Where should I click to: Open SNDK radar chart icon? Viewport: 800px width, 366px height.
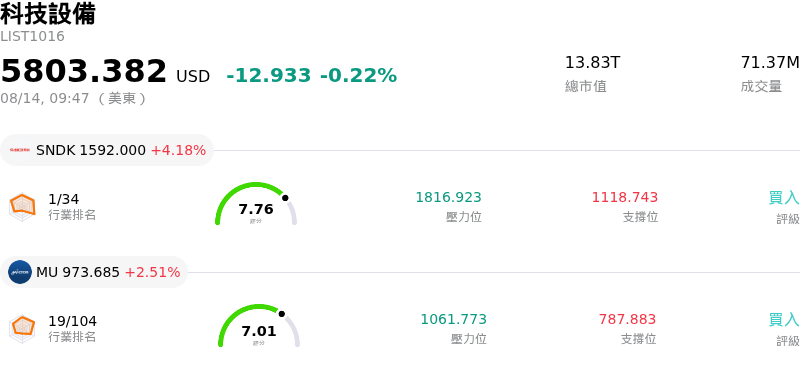[22, 207]
